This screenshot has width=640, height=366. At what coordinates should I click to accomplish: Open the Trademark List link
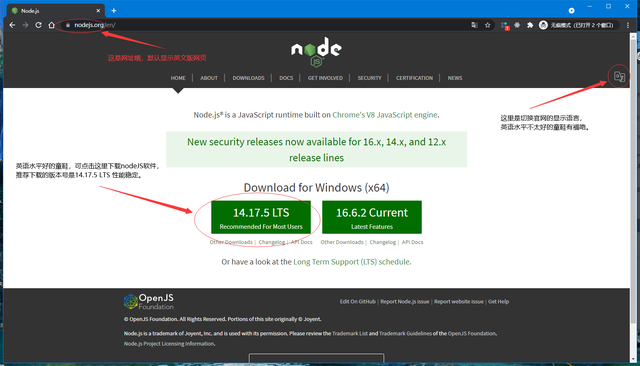pos(350,333)
